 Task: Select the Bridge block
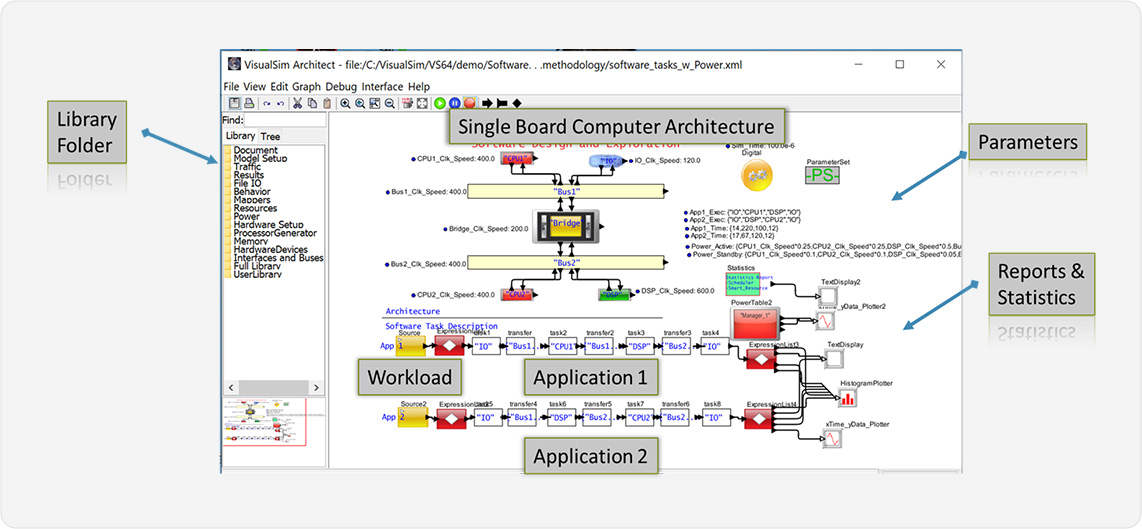tap(565, 227)
